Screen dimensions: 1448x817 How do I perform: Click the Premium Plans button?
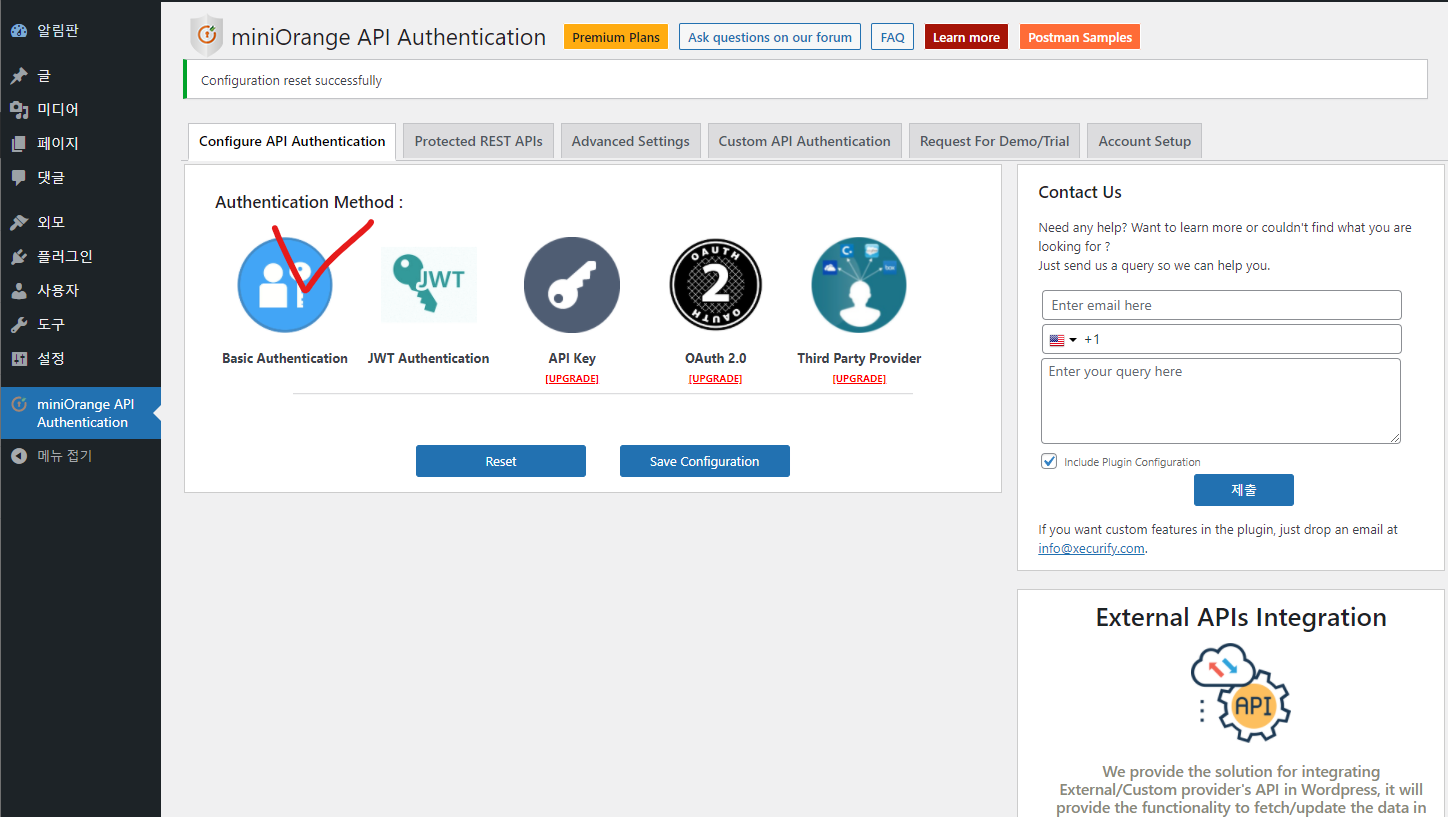616,37
